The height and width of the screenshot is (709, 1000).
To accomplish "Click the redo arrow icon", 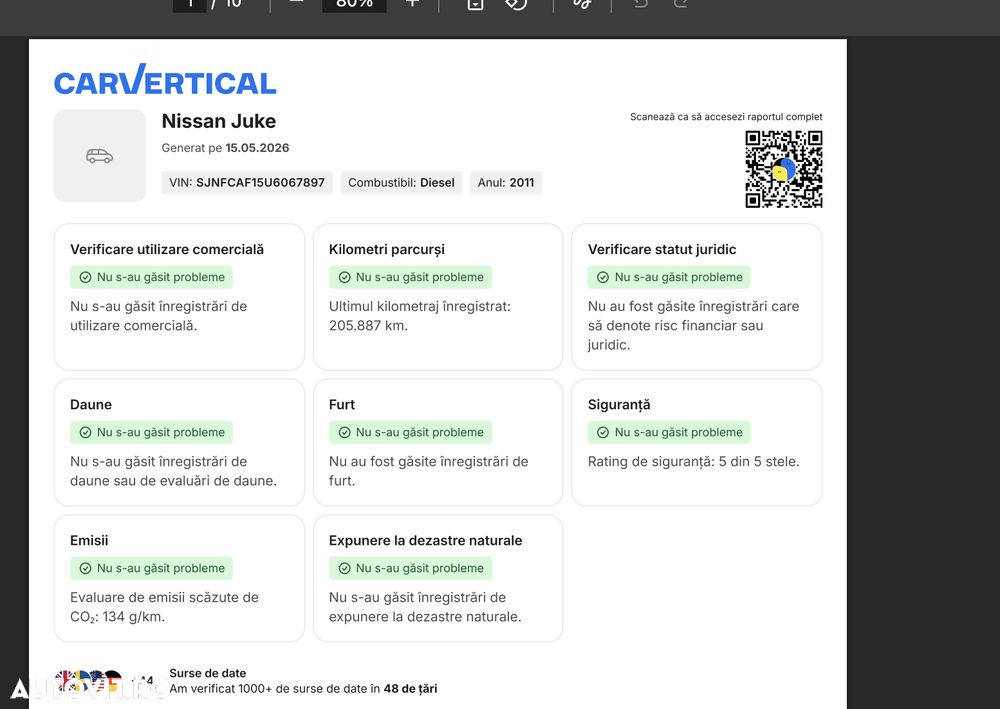I will coord(680,3).
